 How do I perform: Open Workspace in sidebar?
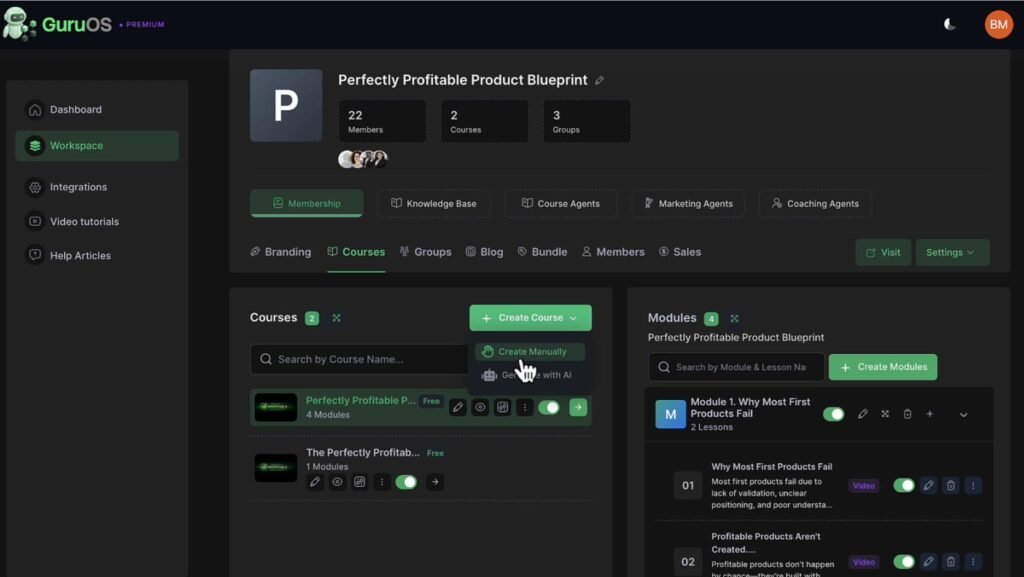[97, 146]
